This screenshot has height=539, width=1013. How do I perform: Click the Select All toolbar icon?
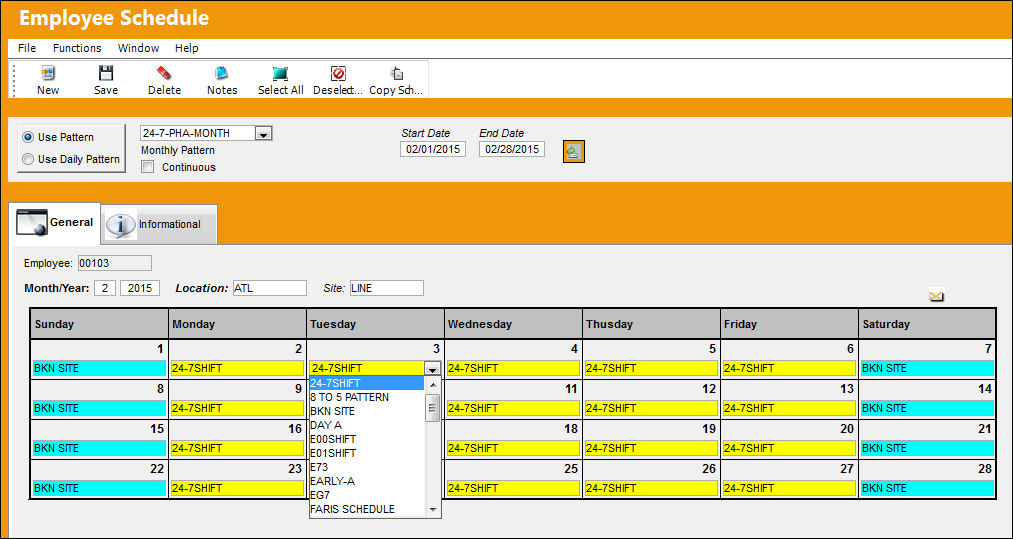pos(280,73)
